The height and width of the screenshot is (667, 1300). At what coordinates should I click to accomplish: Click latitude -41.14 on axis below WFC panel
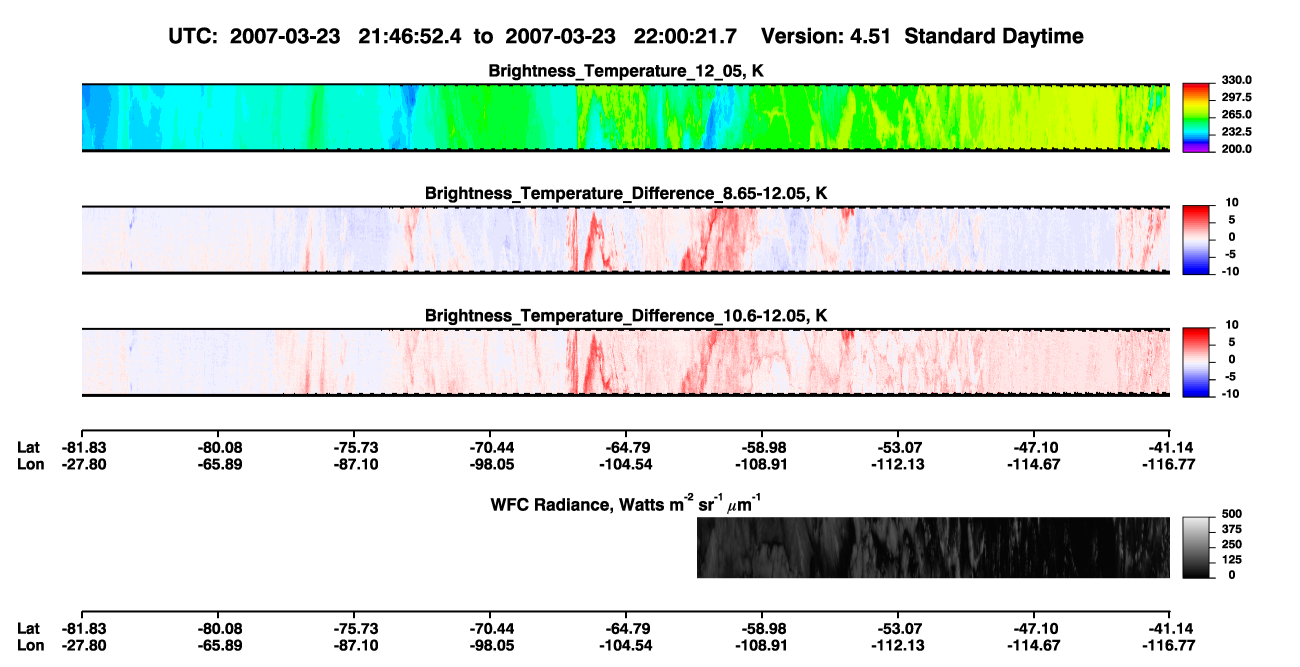coord(1170,628)
